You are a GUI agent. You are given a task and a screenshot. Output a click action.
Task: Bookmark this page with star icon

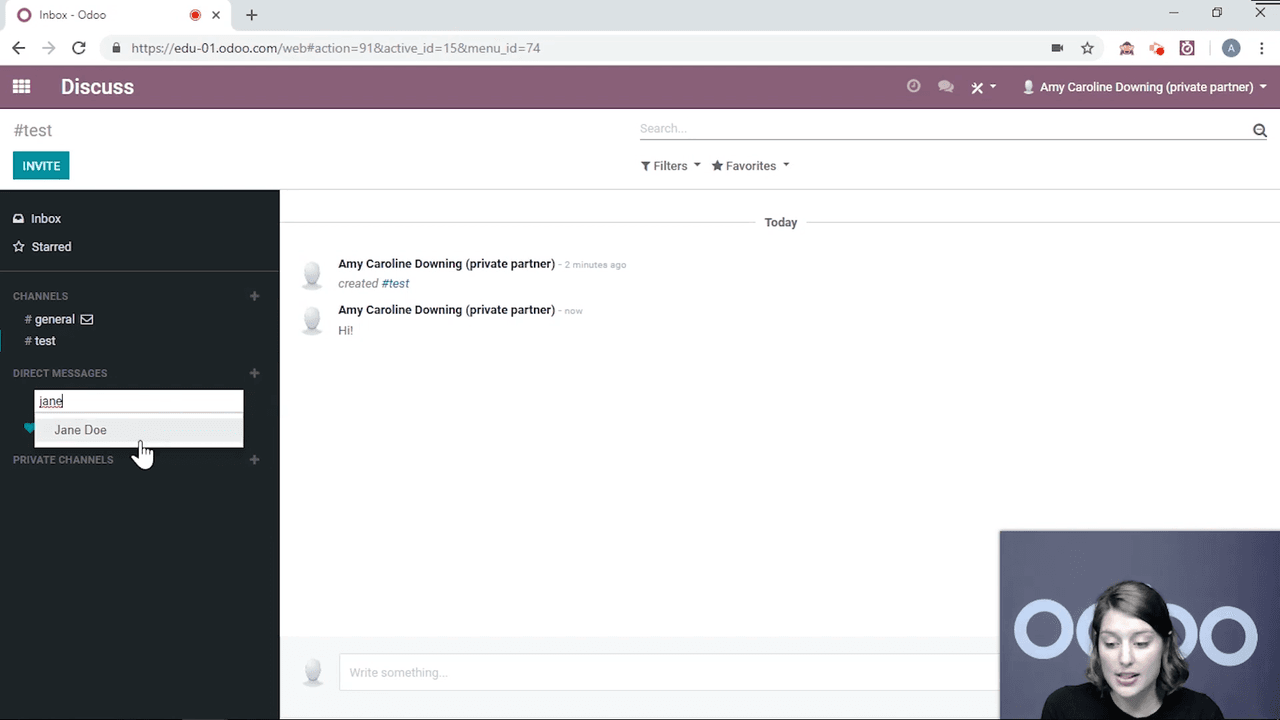pos(1087,48)
